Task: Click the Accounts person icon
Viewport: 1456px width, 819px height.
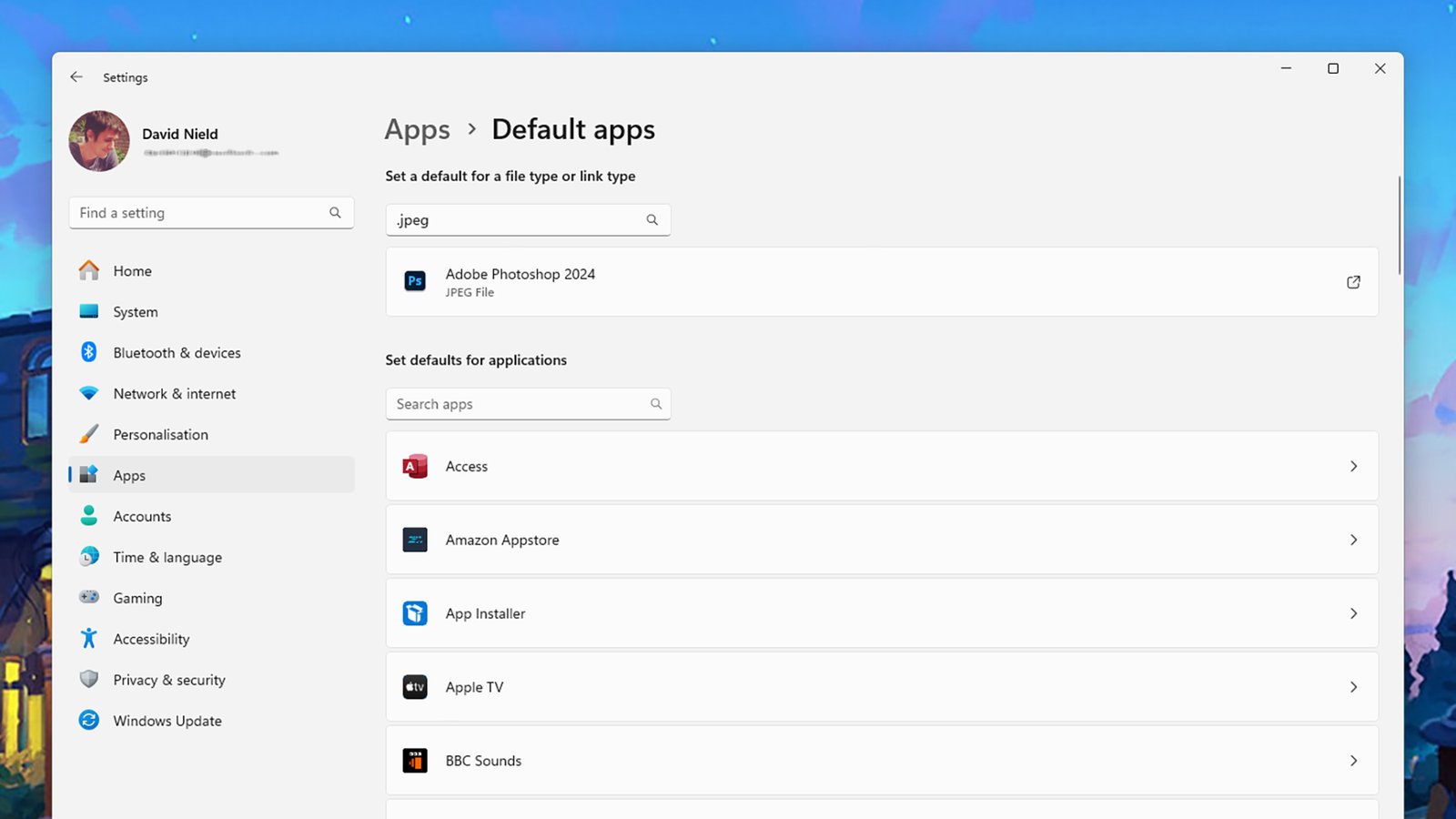Action: tap(89, 516)
